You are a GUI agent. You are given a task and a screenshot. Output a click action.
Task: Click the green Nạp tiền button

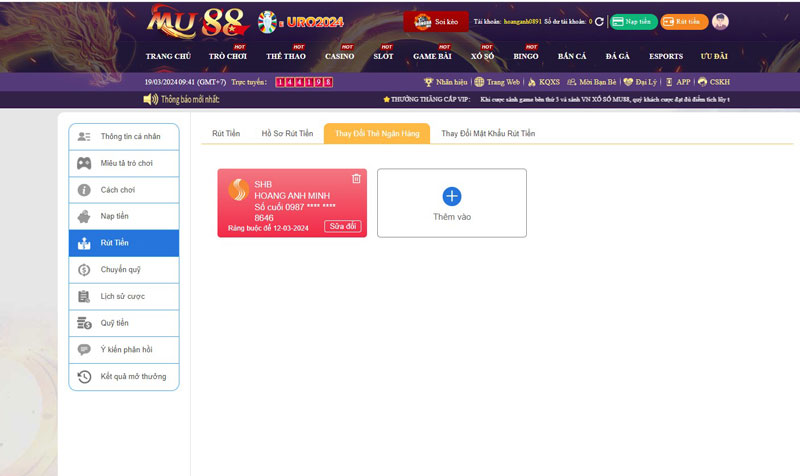(633, 21)
